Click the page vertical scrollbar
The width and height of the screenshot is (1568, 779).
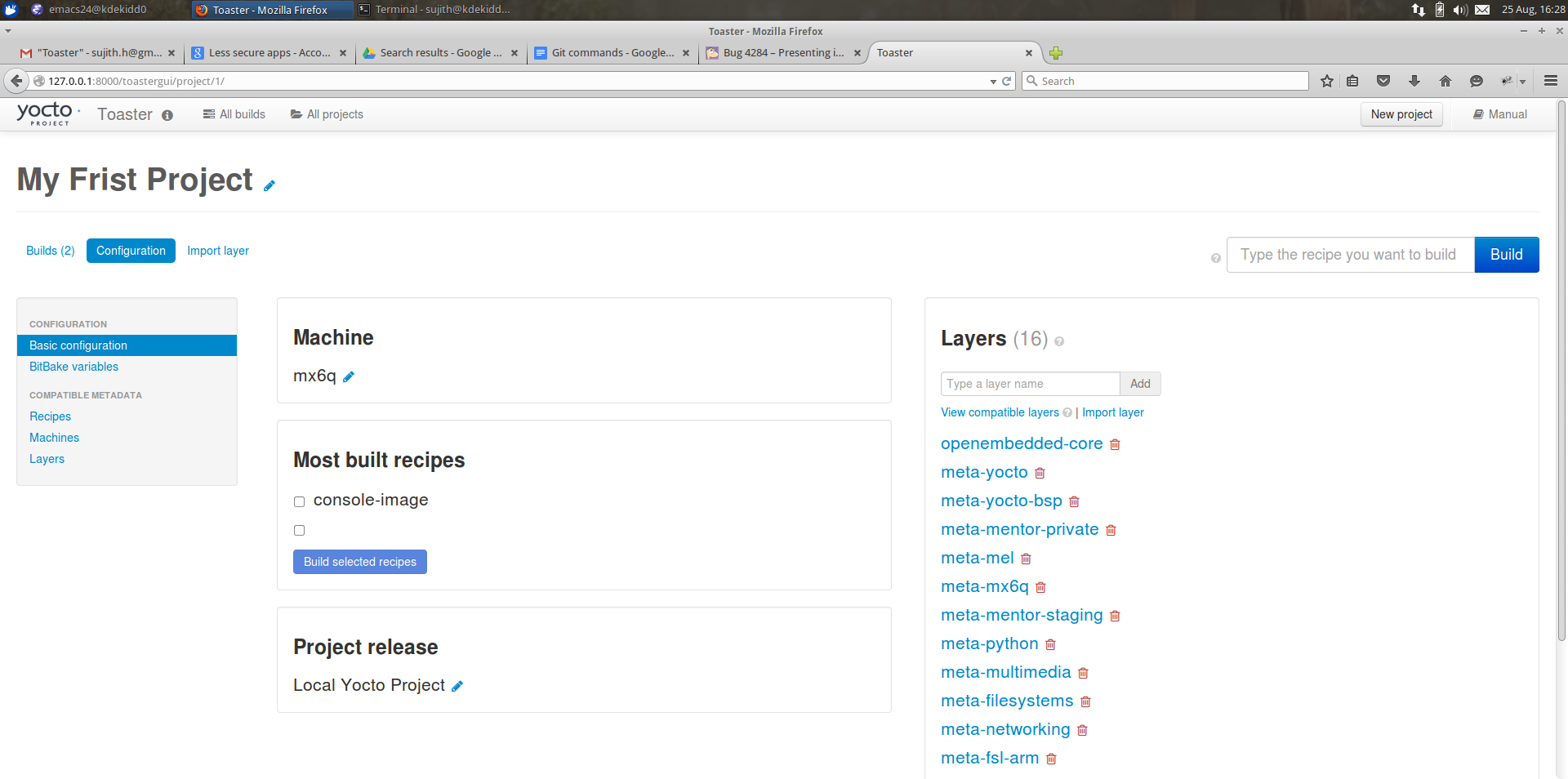coord(1561,372)
